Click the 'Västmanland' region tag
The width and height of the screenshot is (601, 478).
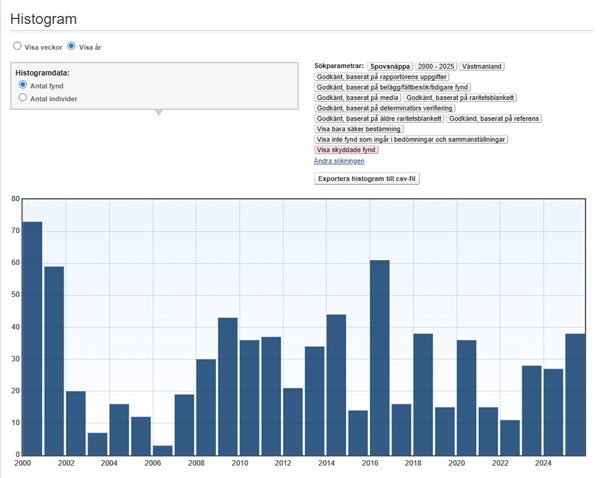(x=482, y=66)
